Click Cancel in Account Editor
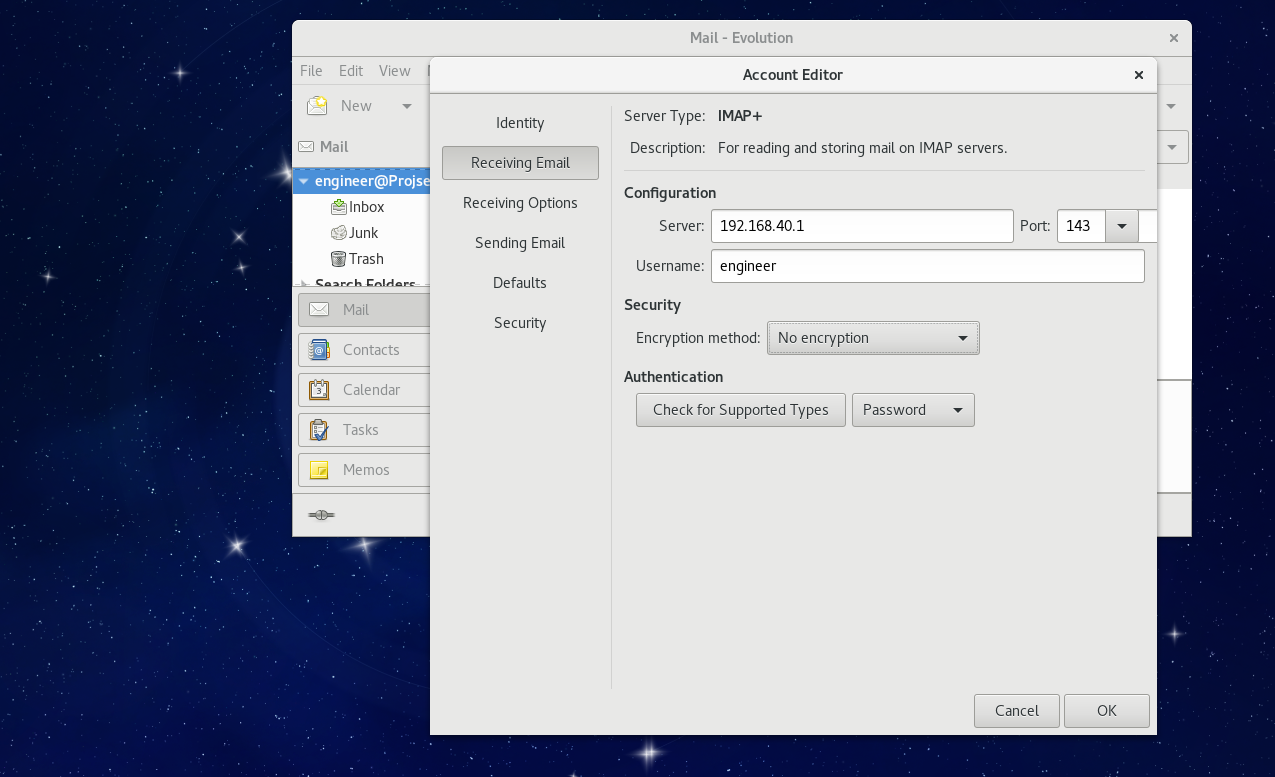Screen dimensions: 1275x777 click(1017, 711)
